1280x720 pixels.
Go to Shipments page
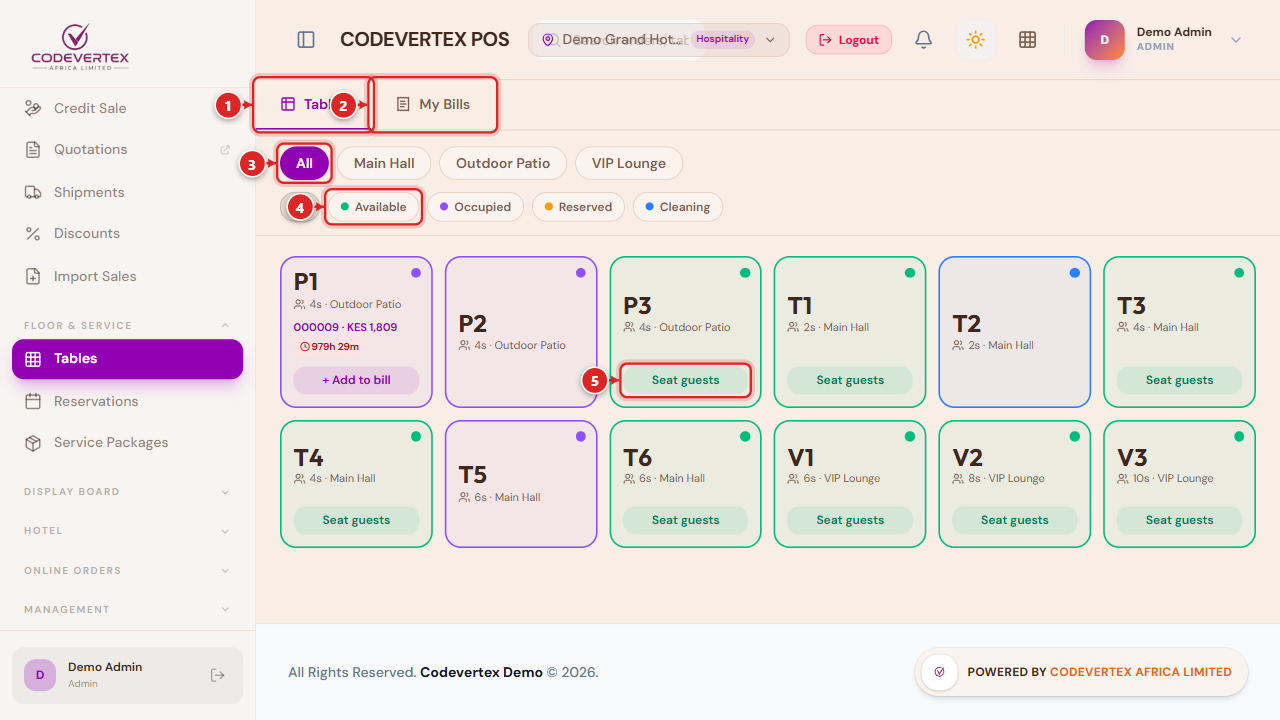(x=128, y=192)
